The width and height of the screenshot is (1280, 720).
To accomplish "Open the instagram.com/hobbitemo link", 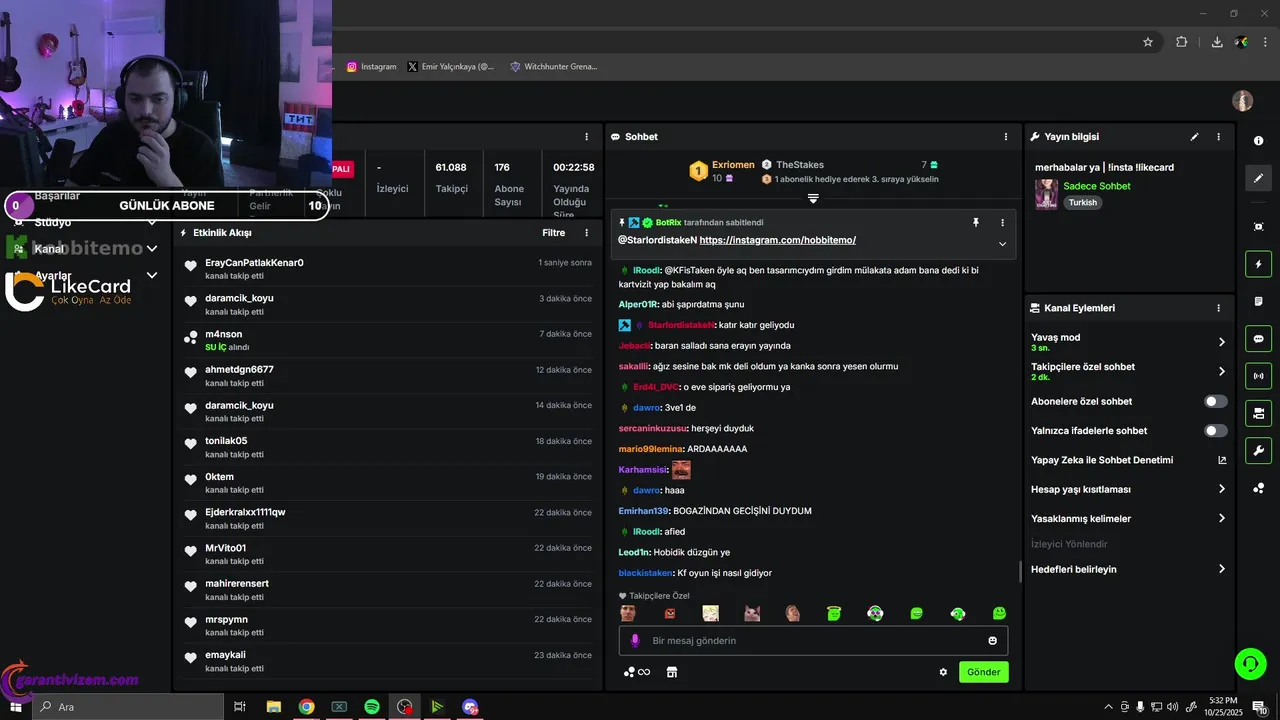I will tap(777, 240).
